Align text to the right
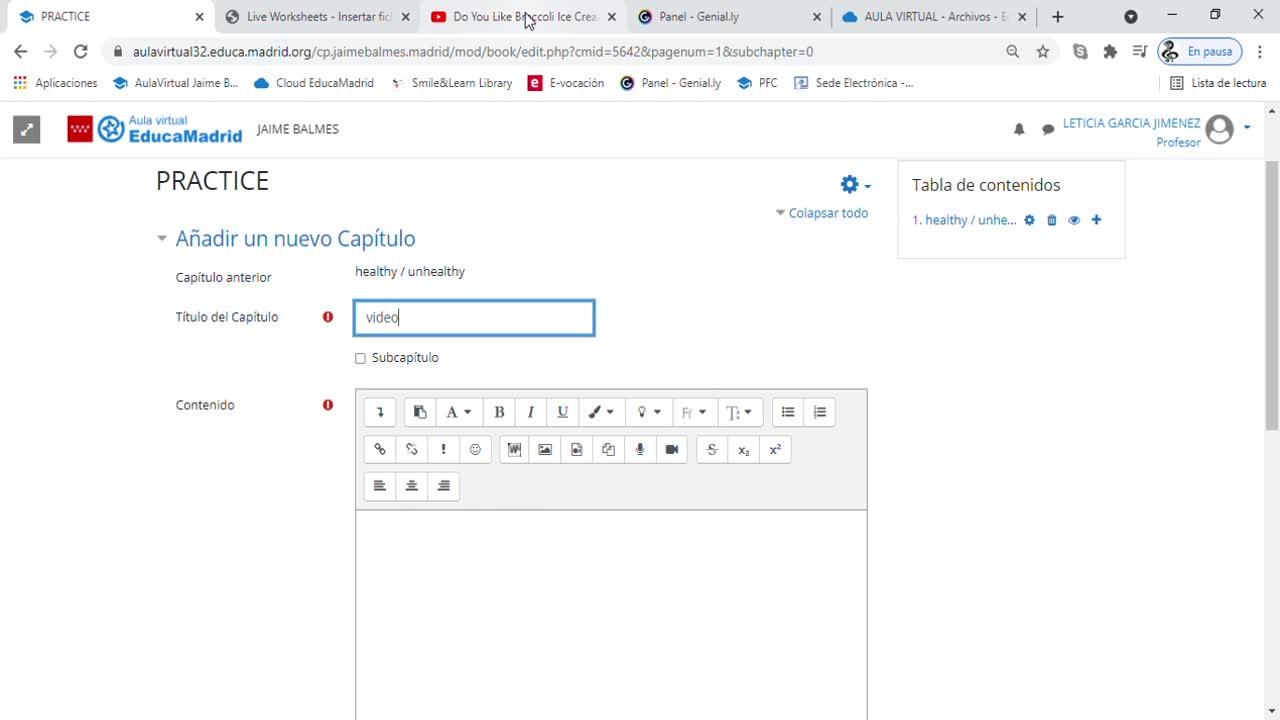1280x720 pixels. [x=444, y=486]
